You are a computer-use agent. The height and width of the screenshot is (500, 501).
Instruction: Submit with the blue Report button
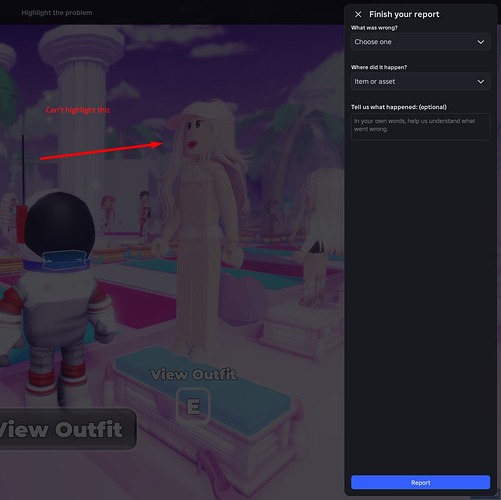coord(420,482)
